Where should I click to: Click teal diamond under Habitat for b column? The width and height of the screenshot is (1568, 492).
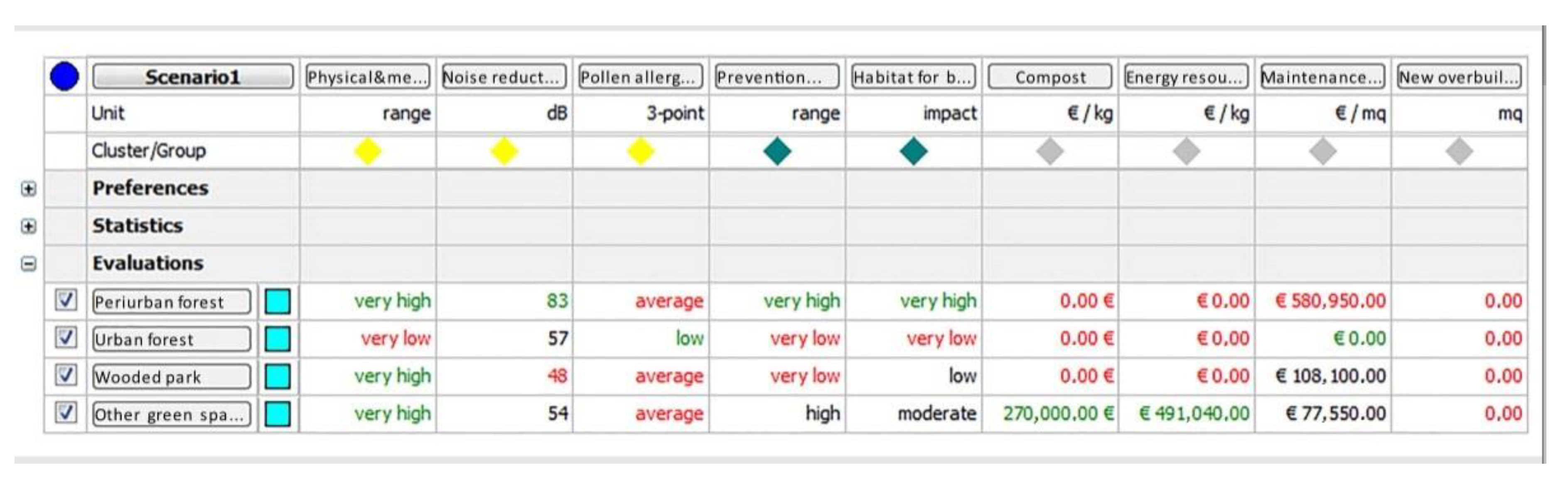tap(913, 151)
